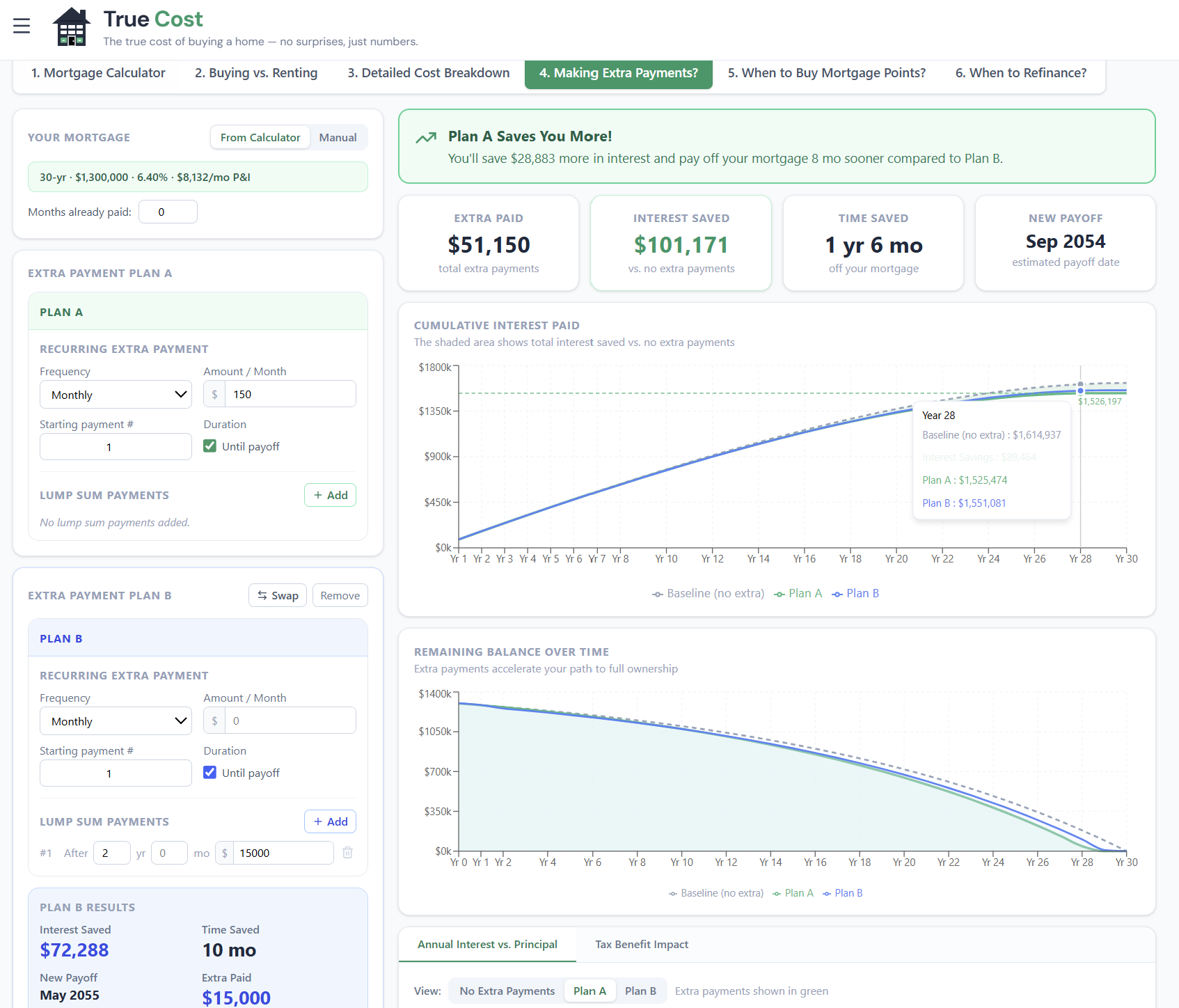Viewport: 1179px width, 1008px height.
Task: Switch to Tax Benefit Impact tab
Action: [x=641, y=945]
